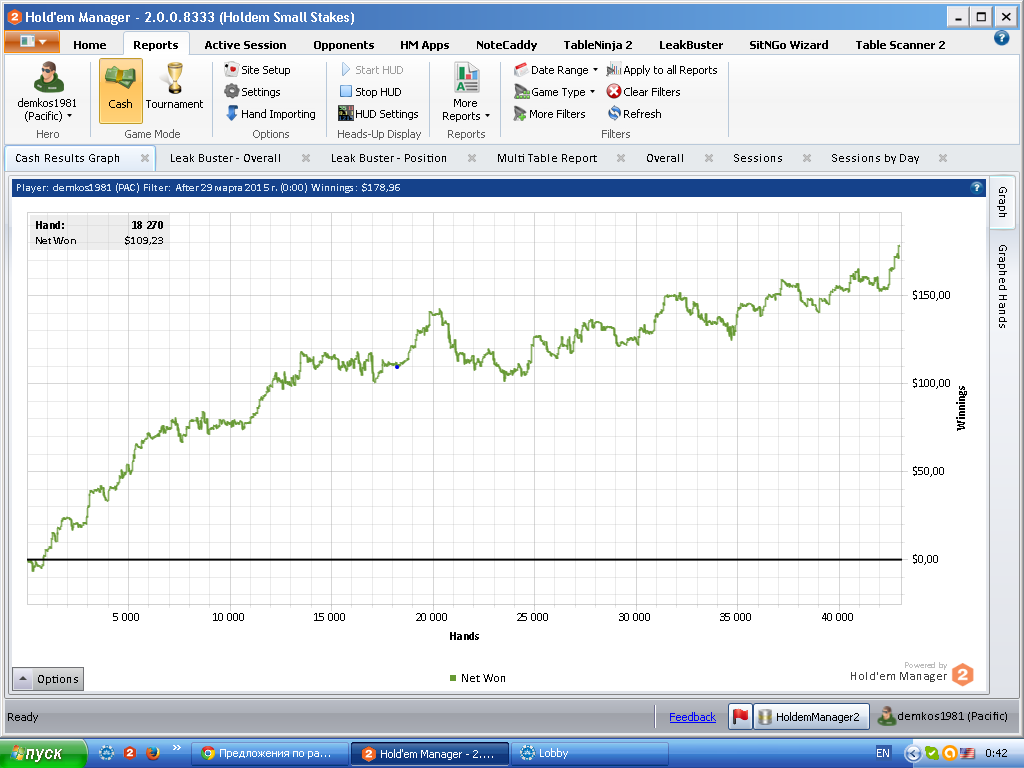Select Tournament game mode
This screenshot has height=768, width=1024.
pos(174,87)
